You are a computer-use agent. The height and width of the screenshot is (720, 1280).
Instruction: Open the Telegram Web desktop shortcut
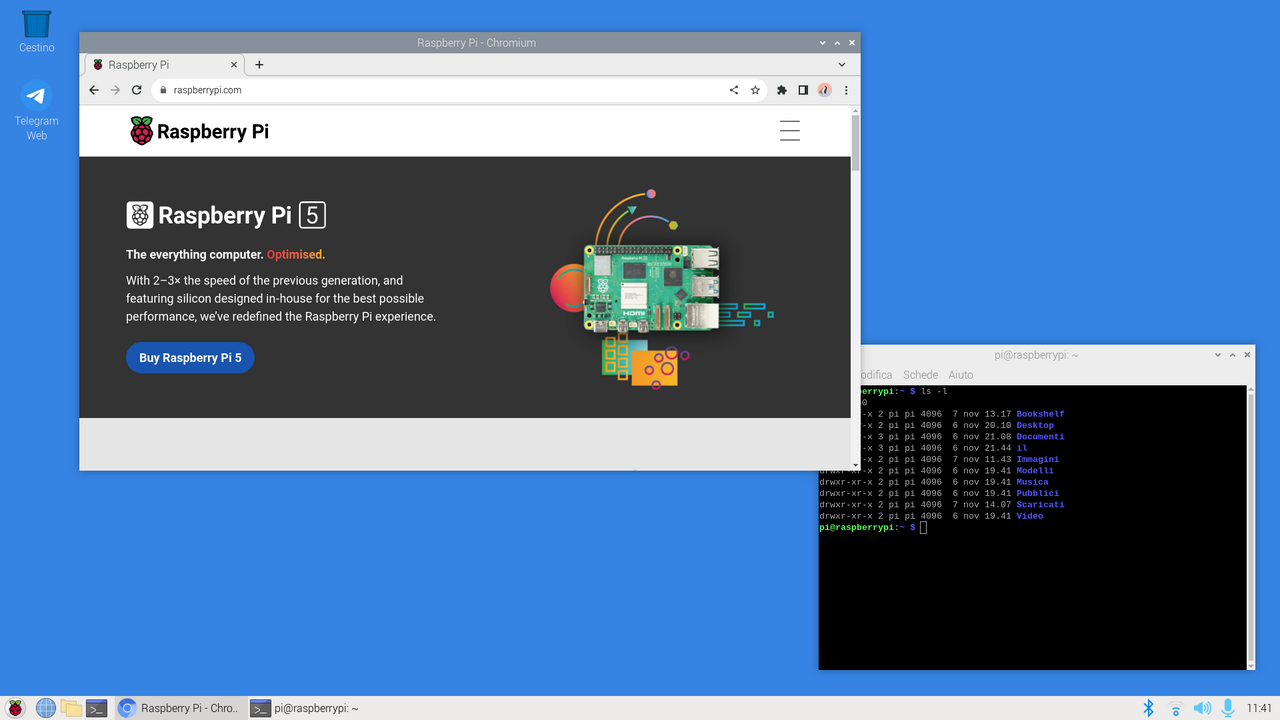click(x=36, y=110)
